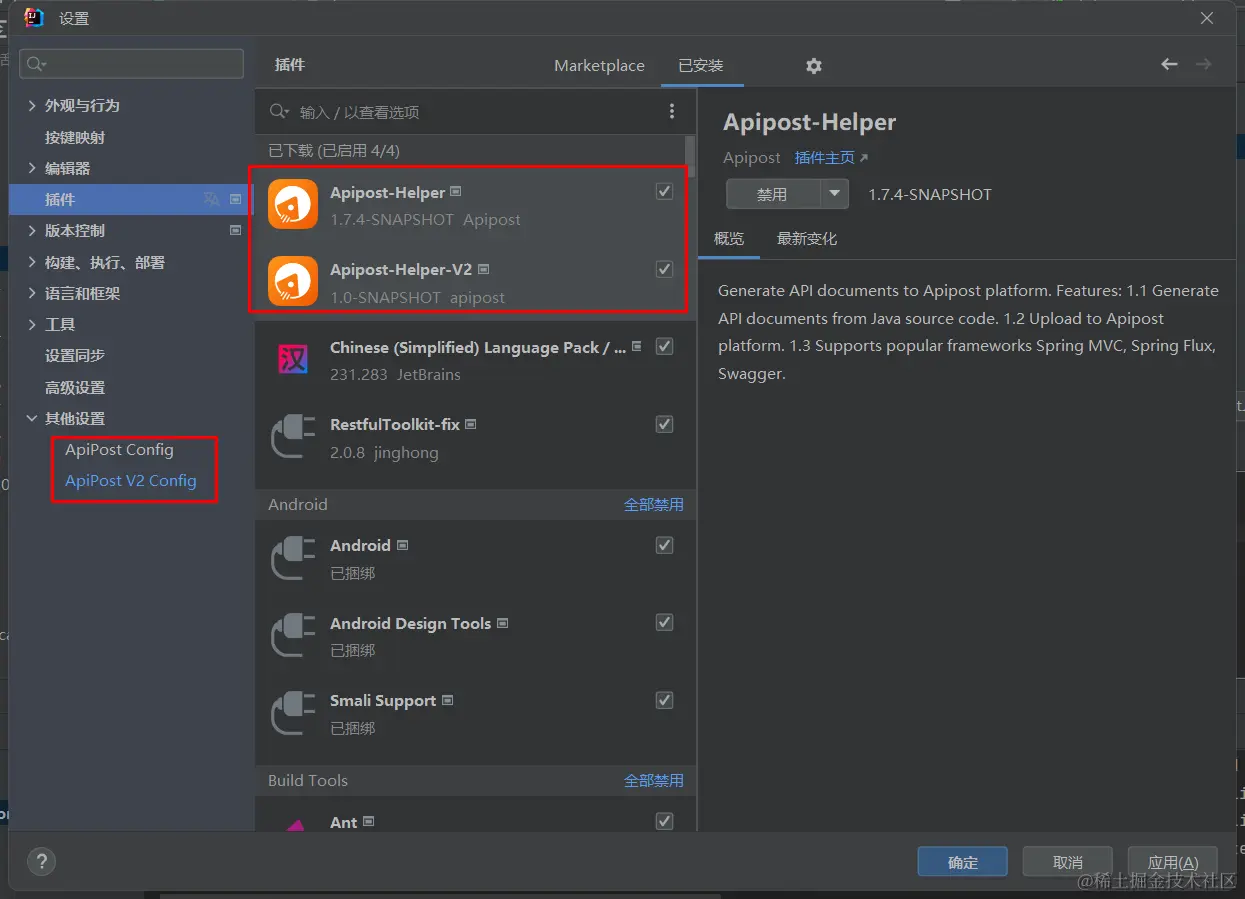Click the RestfulToolkit-fix plugin plug icon
This screenshot has height=899, width=1245.
pyautogui.click(x=293, y=437)
